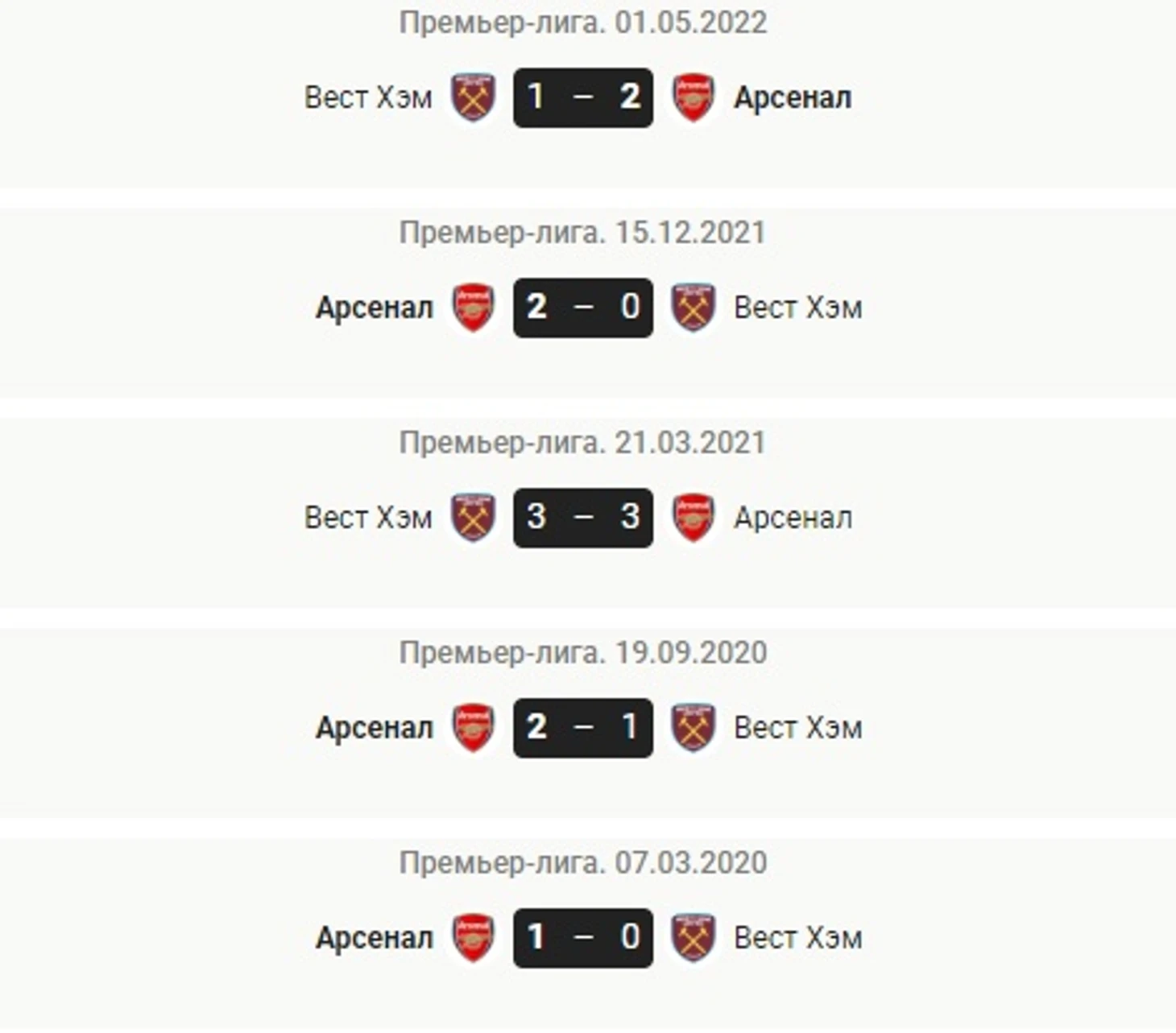Click Arsenal crest in 19.09.2020 match
Screen dimensions: 1176x1033
[473, 728]
